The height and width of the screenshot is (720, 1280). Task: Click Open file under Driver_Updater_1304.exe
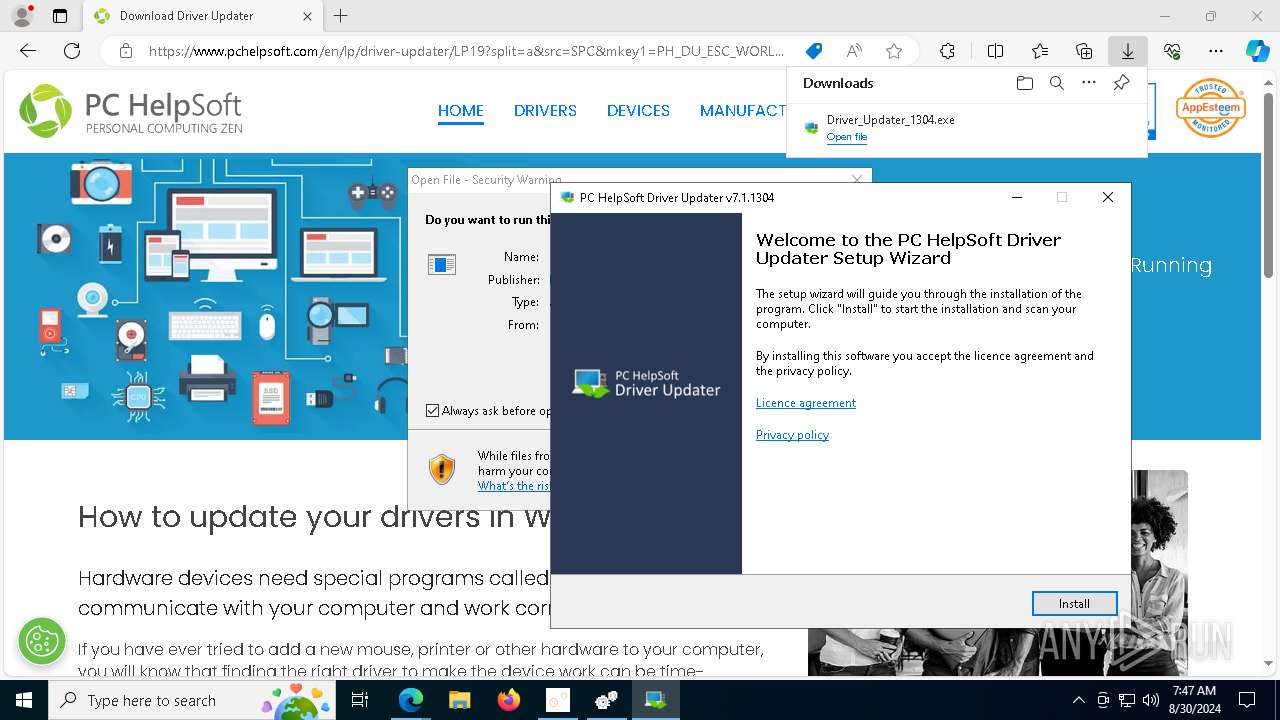(x=847, y=137)
